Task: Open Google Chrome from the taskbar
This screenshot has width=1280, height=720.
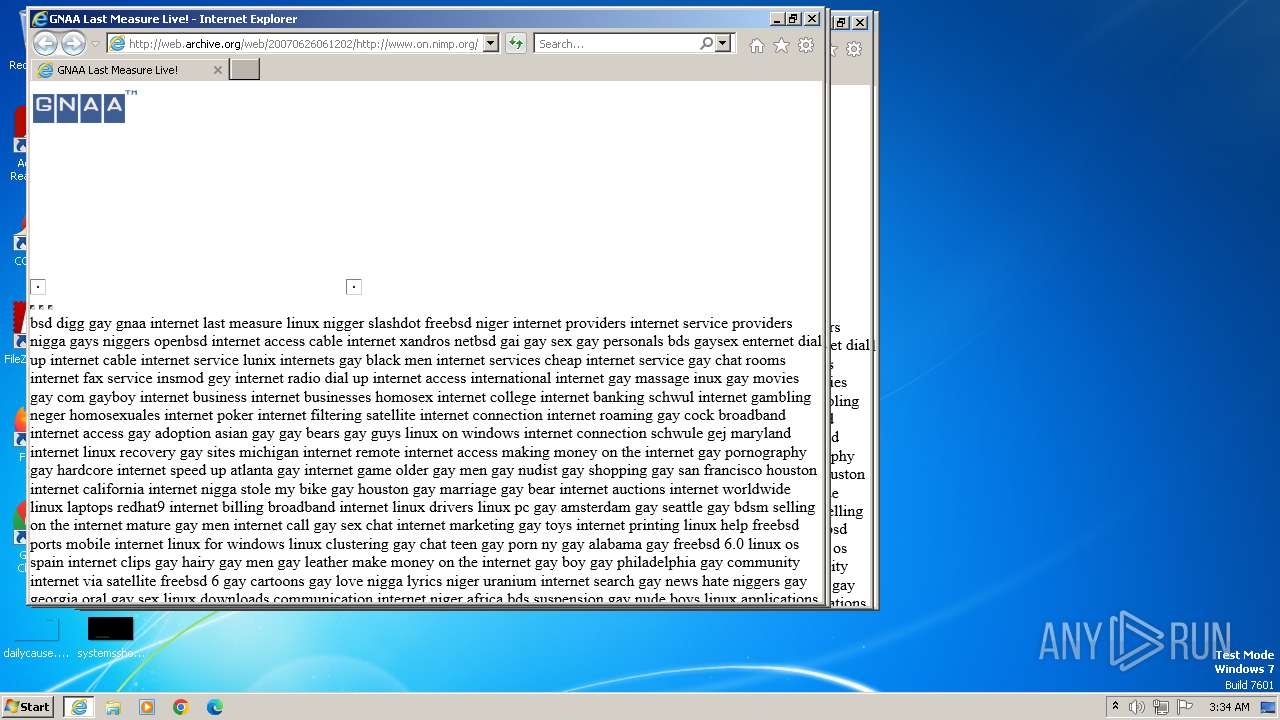Action: (181, 707)
